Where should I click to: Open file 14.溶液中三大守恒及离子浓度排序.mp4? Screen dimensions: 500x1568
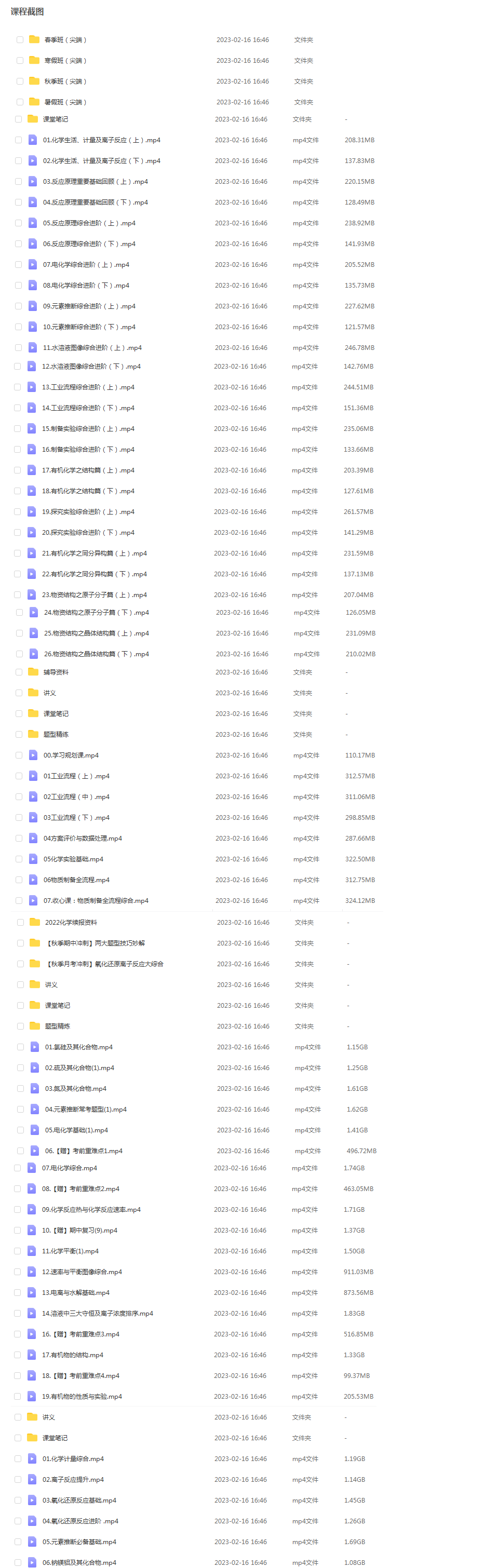pyautogui.click(x=98, y=1313)
